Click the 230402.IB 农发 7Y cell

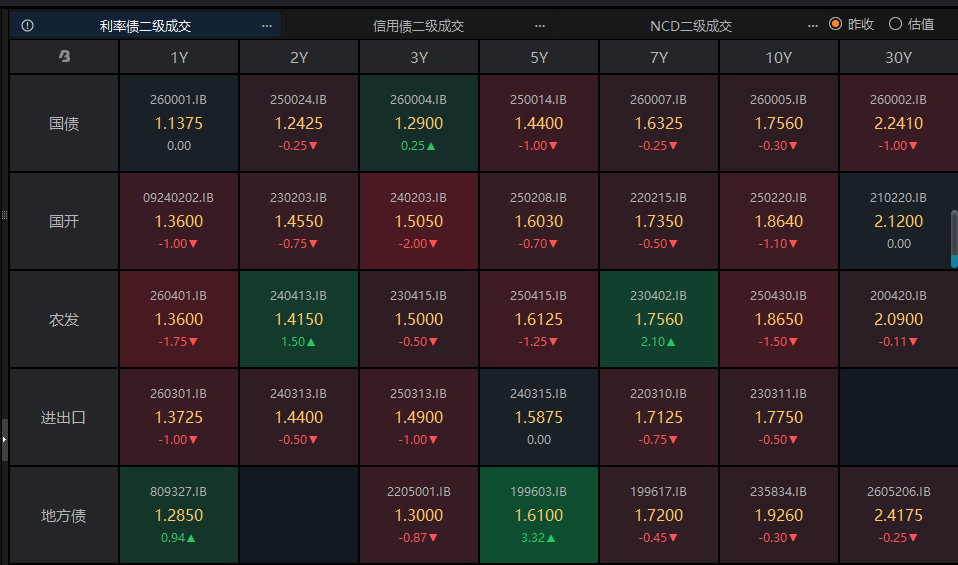click(659, 320)
